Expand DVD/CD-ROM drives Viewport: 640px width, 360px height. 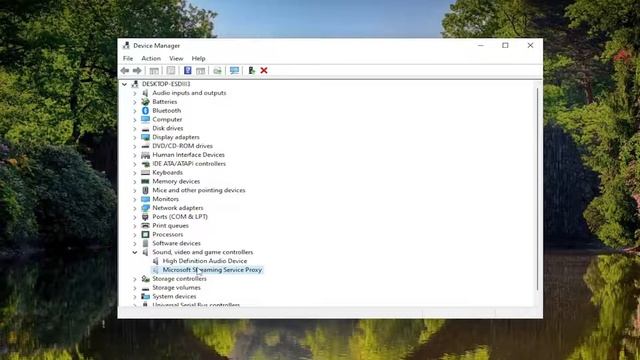(x=135, y=146)
